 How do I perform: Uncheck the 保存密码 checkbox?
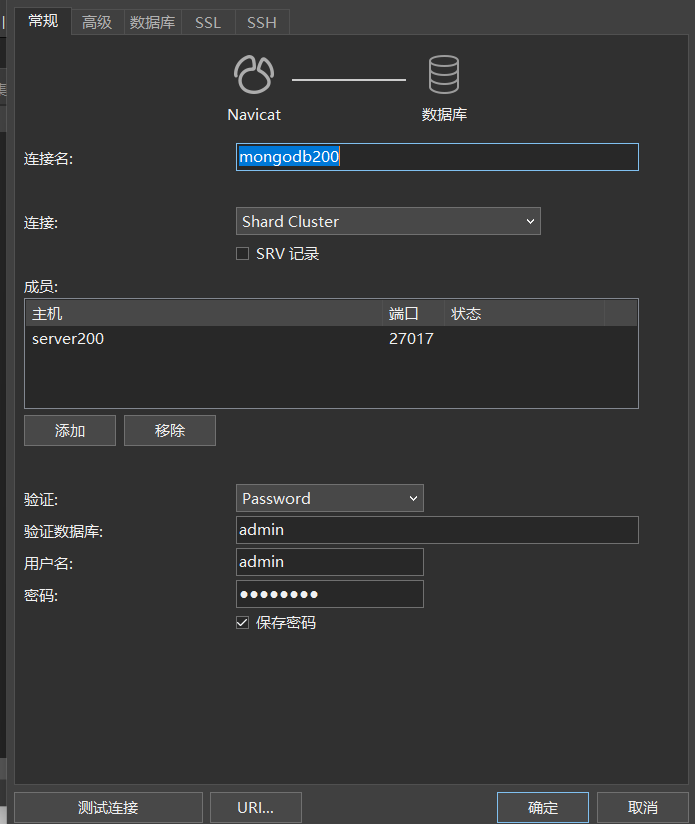point(242,623)
